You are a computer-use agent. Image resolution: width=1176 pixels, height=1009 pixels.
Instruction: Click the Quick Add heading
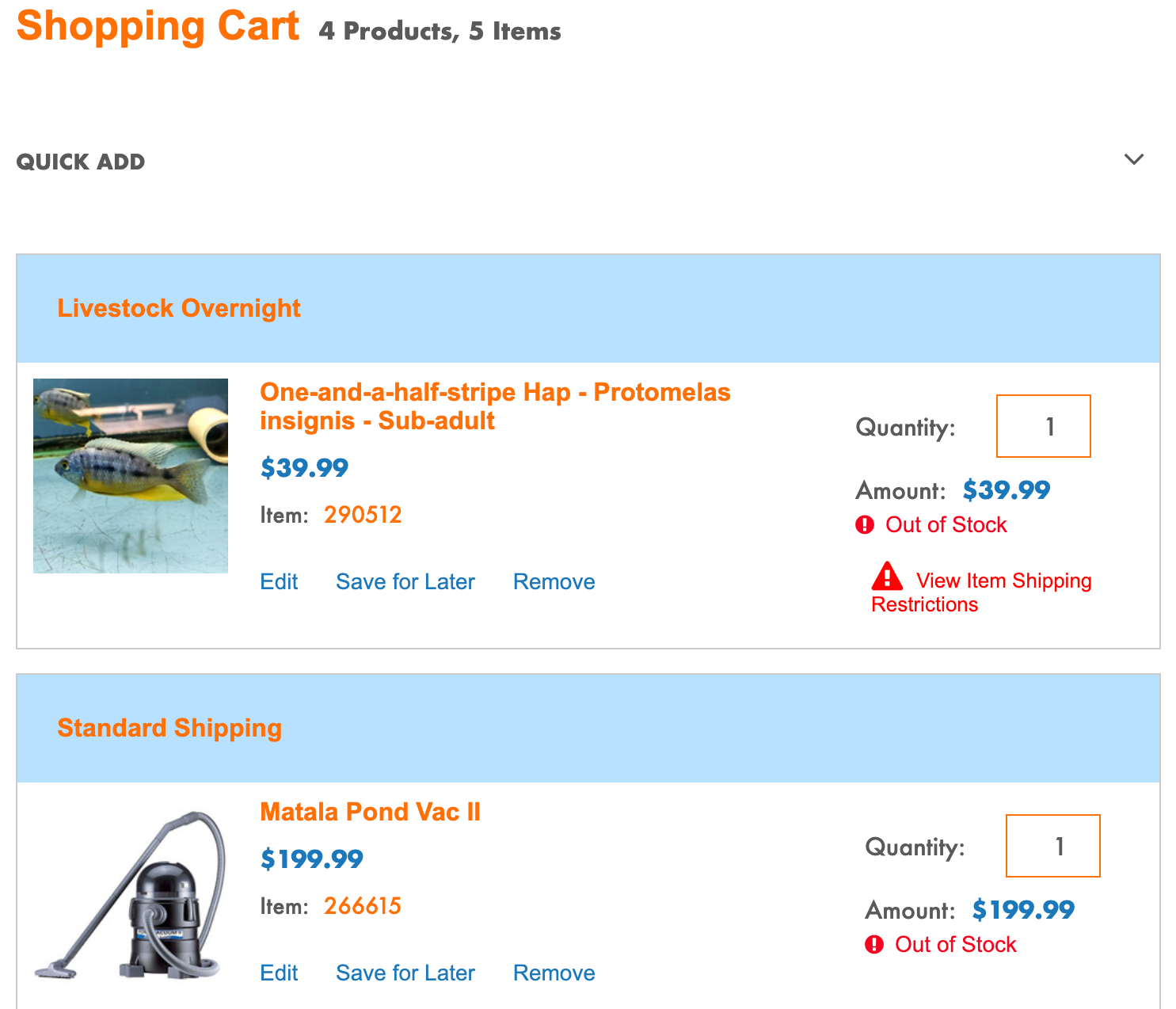(x=81, y=162)
